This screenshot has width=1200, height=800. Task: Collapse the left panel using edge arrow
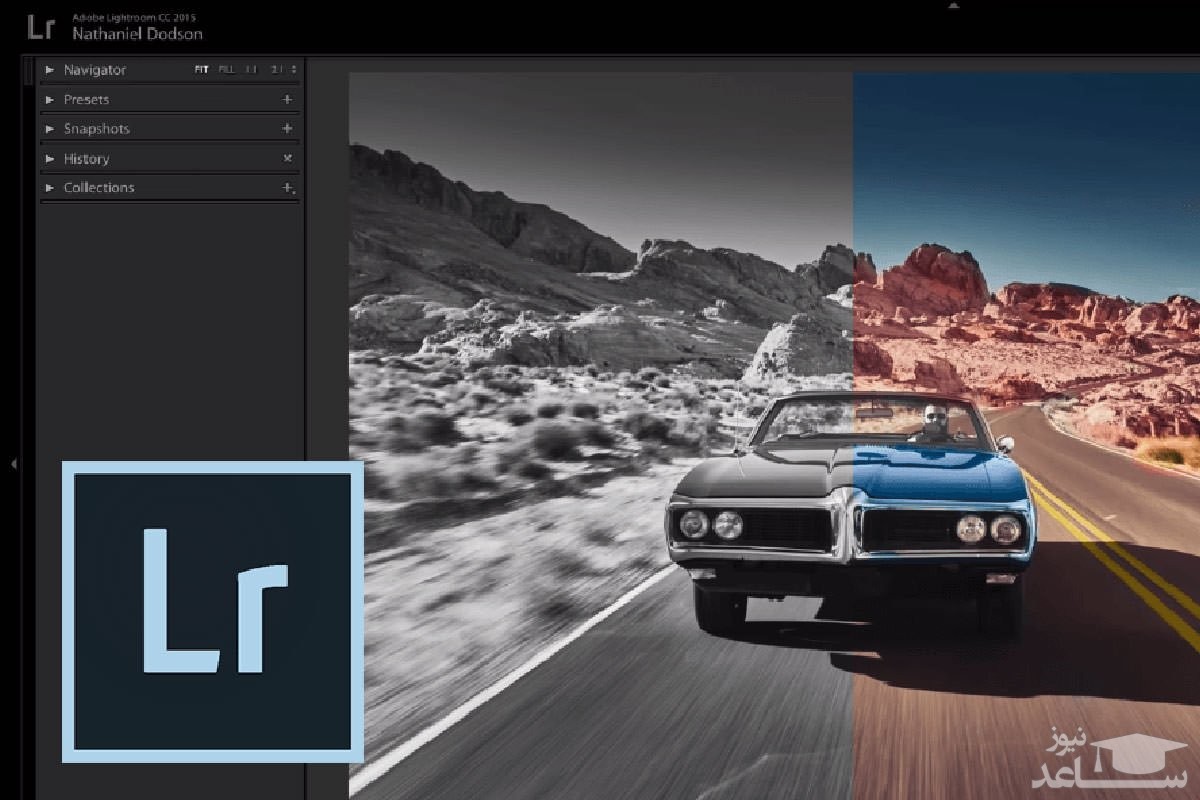pyautogui.click(x=13, y=464)
